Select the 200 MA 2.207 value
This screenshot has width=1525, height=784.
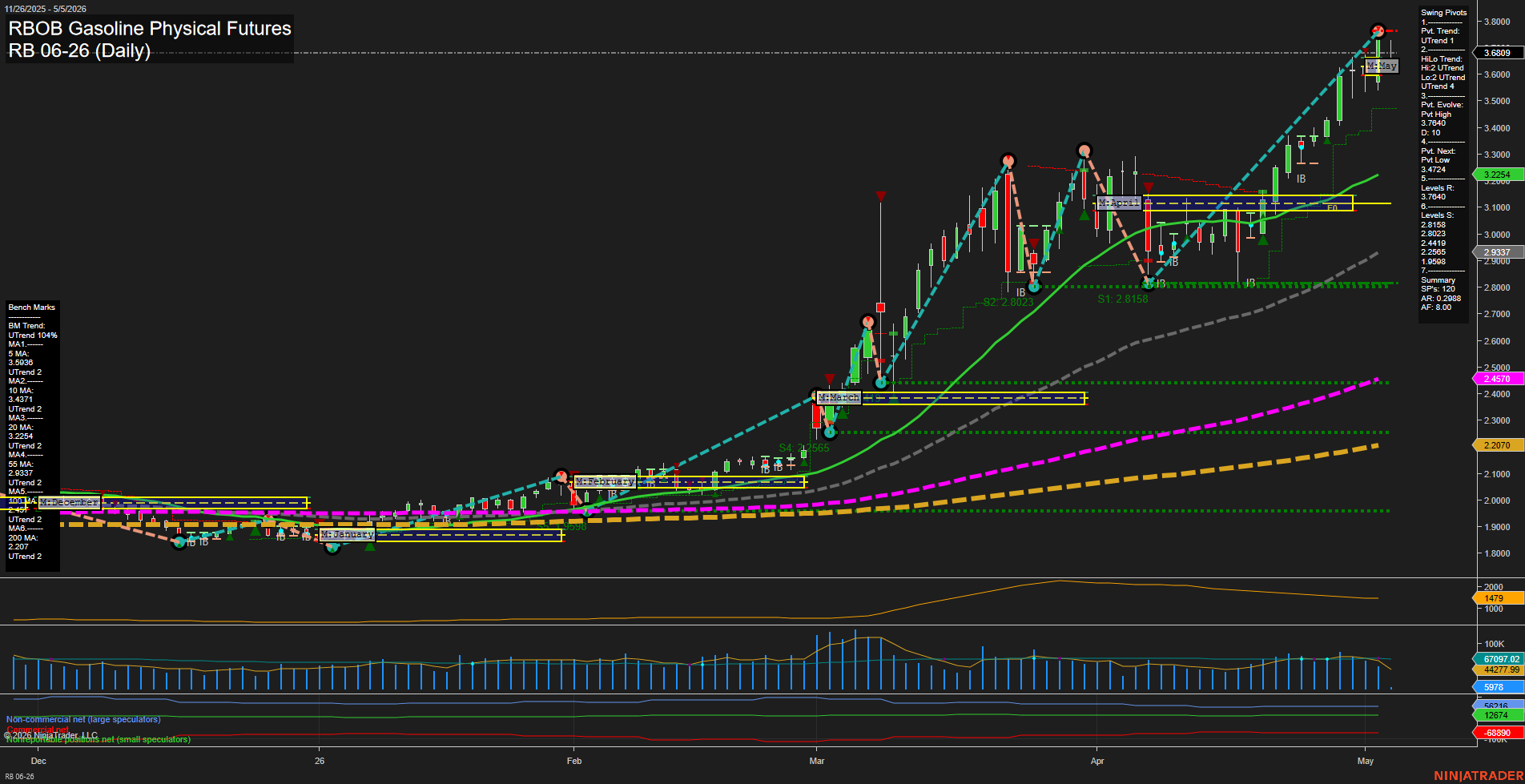(21, 542)
